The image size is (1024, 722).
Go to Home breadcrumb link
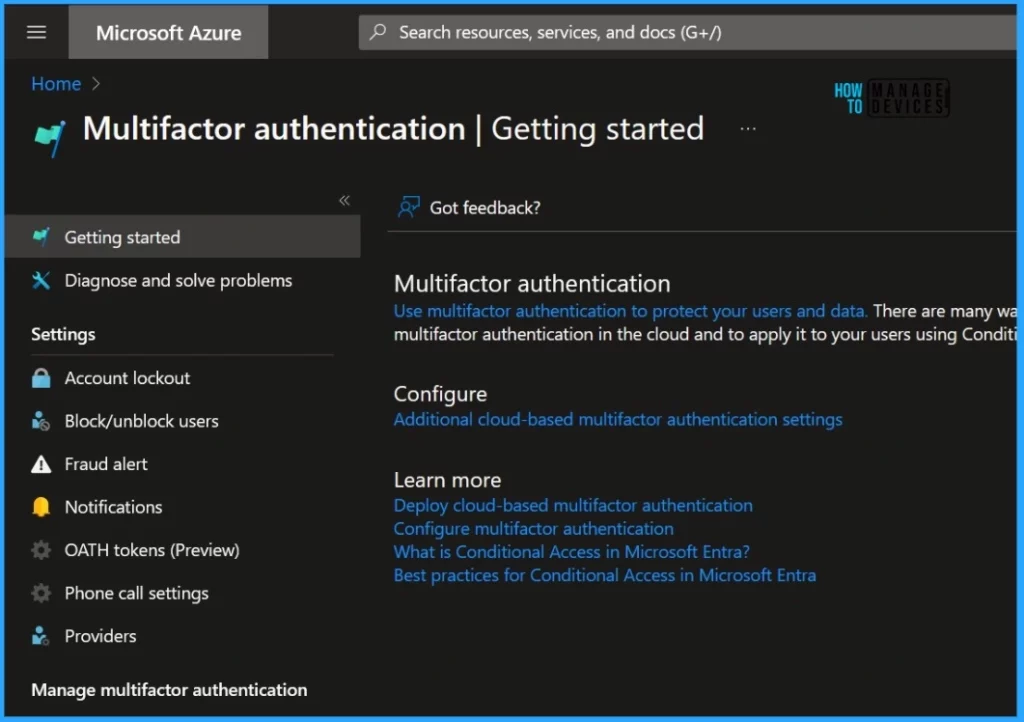click(56, 84)
